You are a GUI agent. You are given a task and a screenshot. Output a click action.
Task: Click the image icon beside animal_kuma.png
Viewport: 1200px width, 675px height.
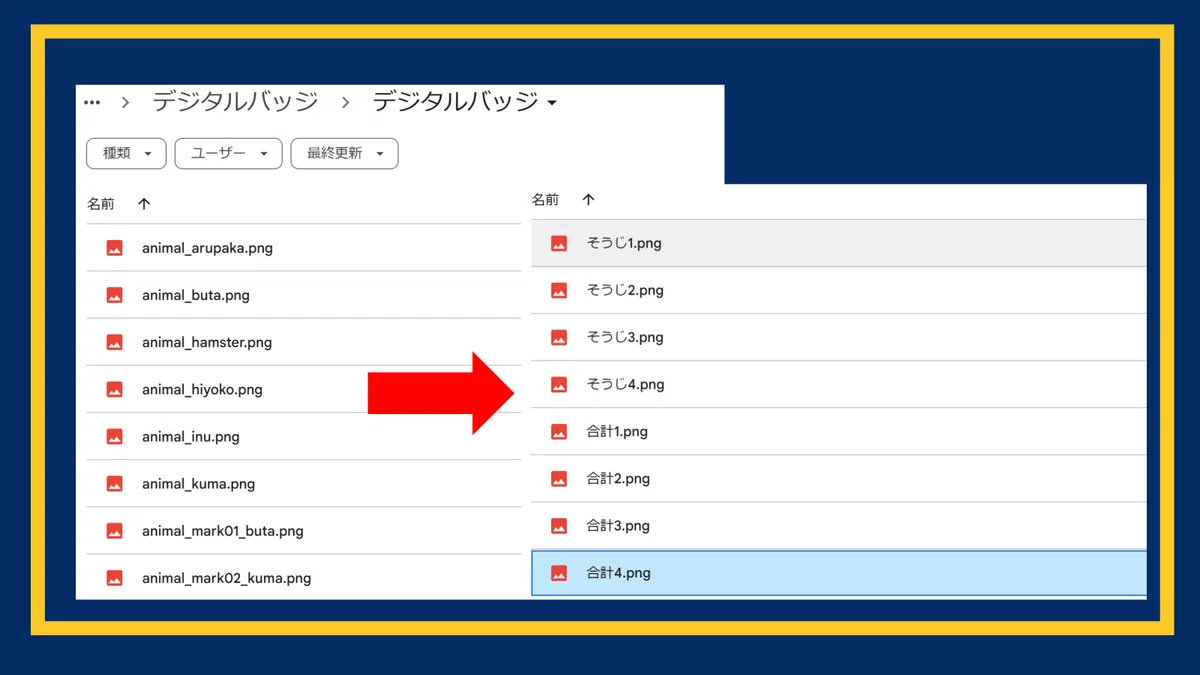[115, 484]
